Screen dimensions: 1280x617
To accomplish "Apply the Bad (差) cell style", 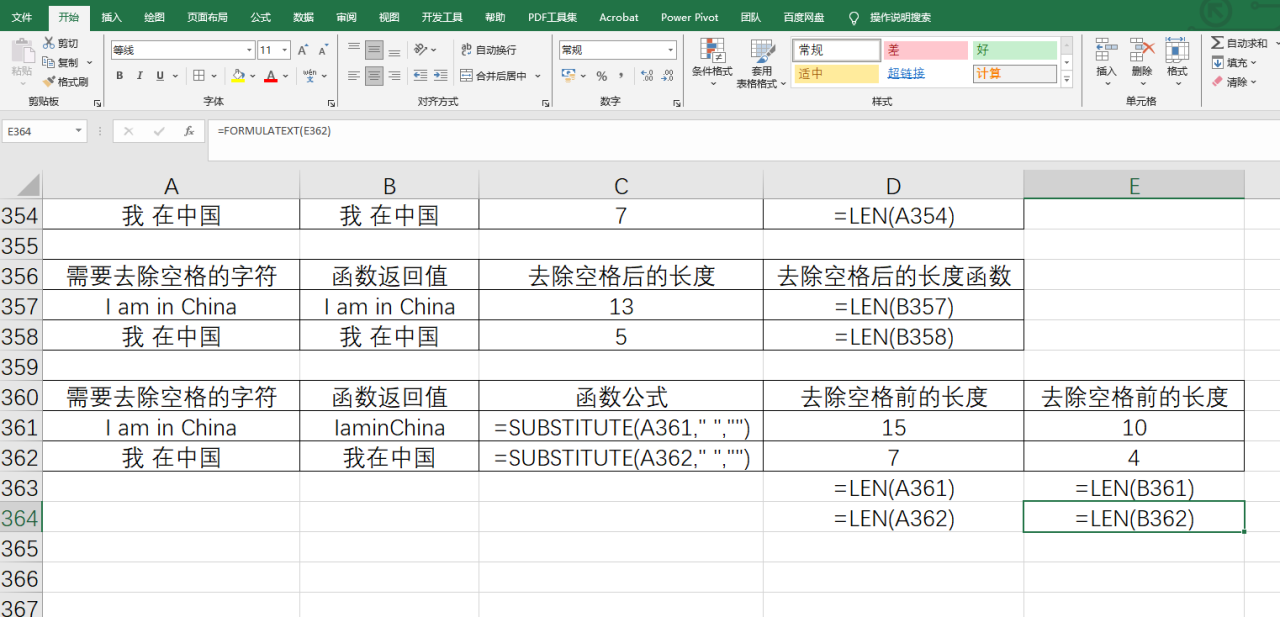I will (x=925, y=50).
